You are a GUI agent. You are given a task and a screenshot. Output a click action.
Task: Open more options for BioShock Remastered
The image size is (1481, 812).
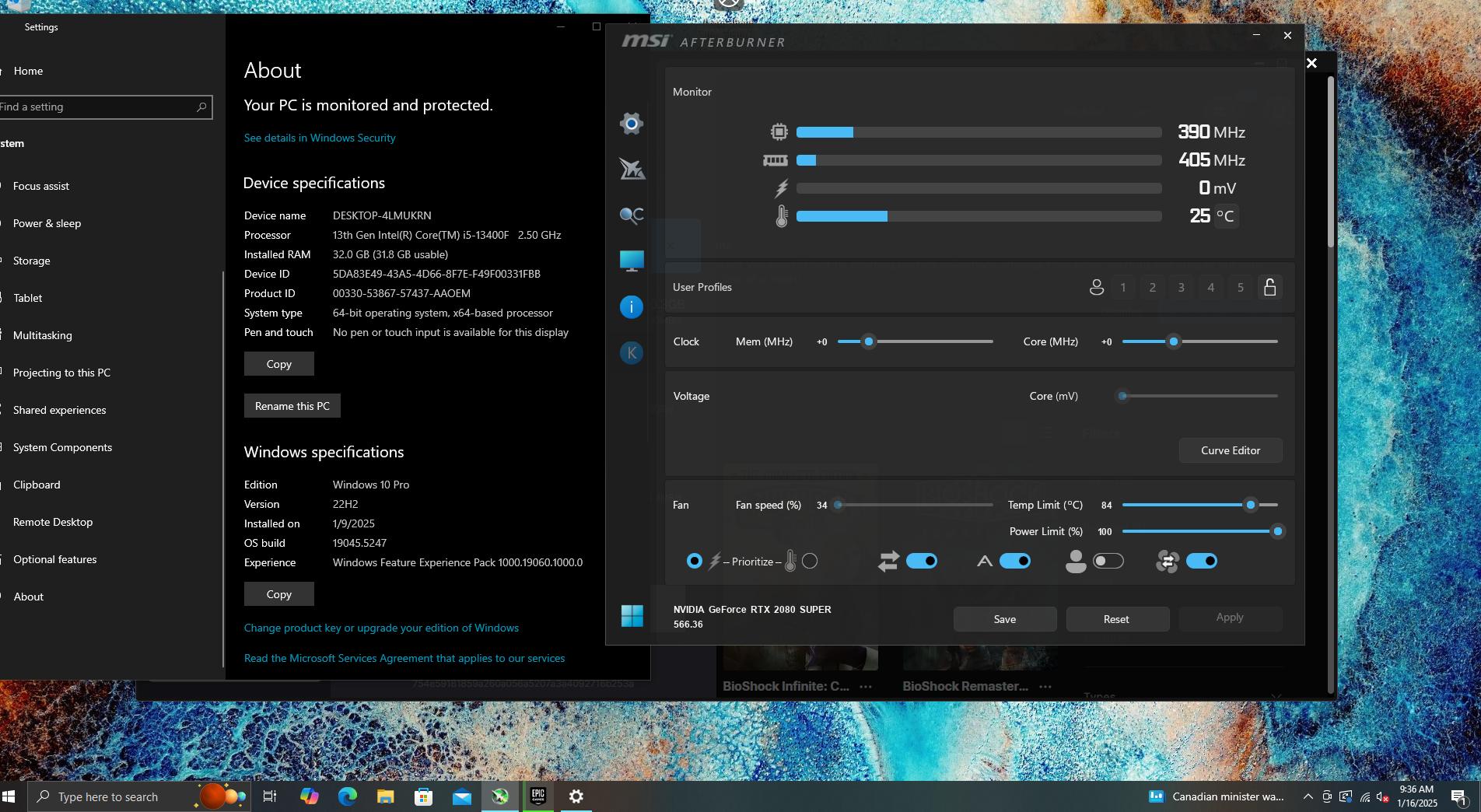pos(1045,687)
